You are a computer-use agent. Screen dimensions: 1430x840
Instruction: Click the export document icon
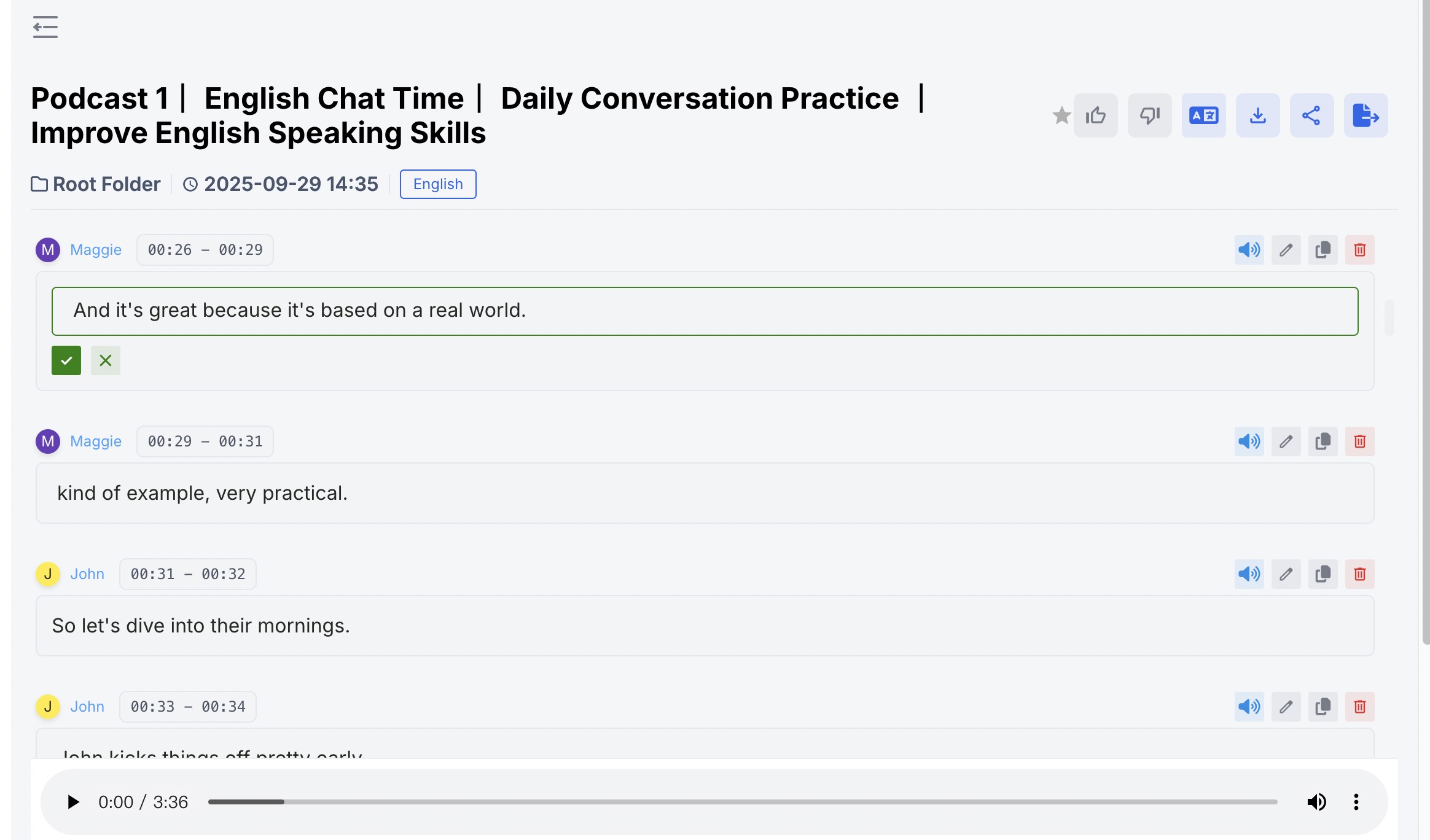click(x=1366, y=115)
